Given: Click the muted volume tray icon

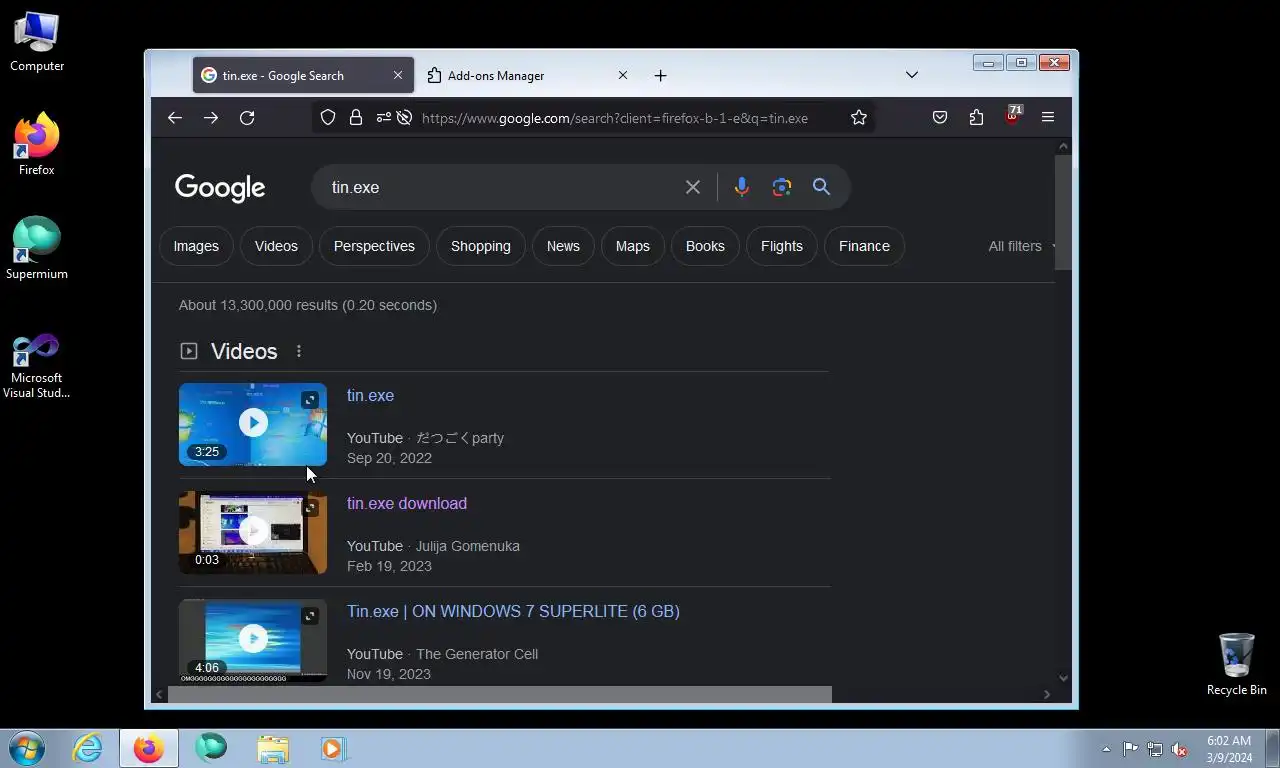Looking at the screenshot, I should click(x=1179, y=749).
